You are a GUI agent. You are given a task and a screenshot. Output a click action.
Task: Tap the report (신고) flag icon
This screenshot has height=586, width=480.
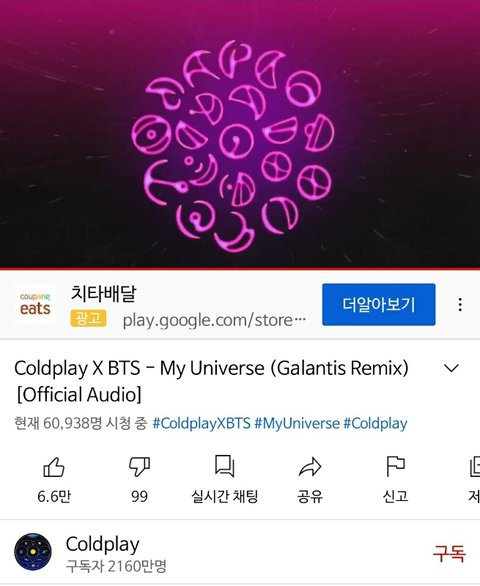[395, 466]
